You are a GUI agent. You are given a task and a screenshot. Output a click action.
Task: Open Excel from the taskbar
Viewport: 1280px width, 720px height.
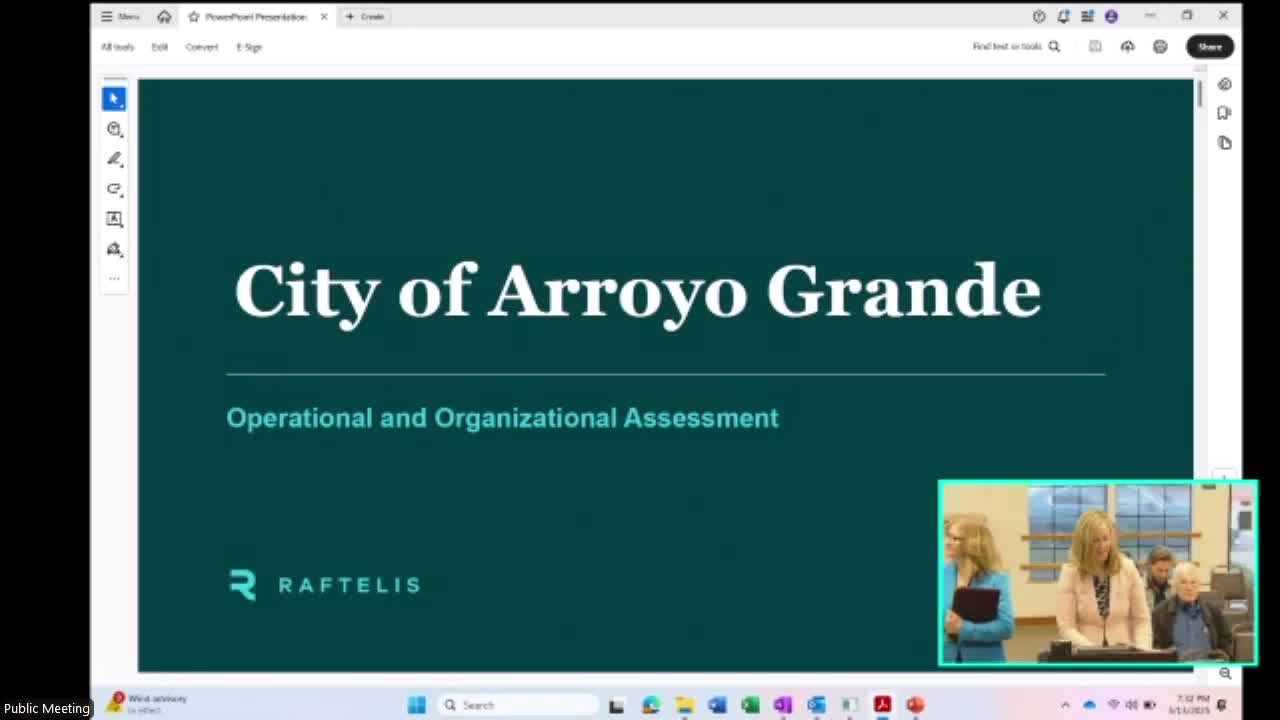(750, 705)
